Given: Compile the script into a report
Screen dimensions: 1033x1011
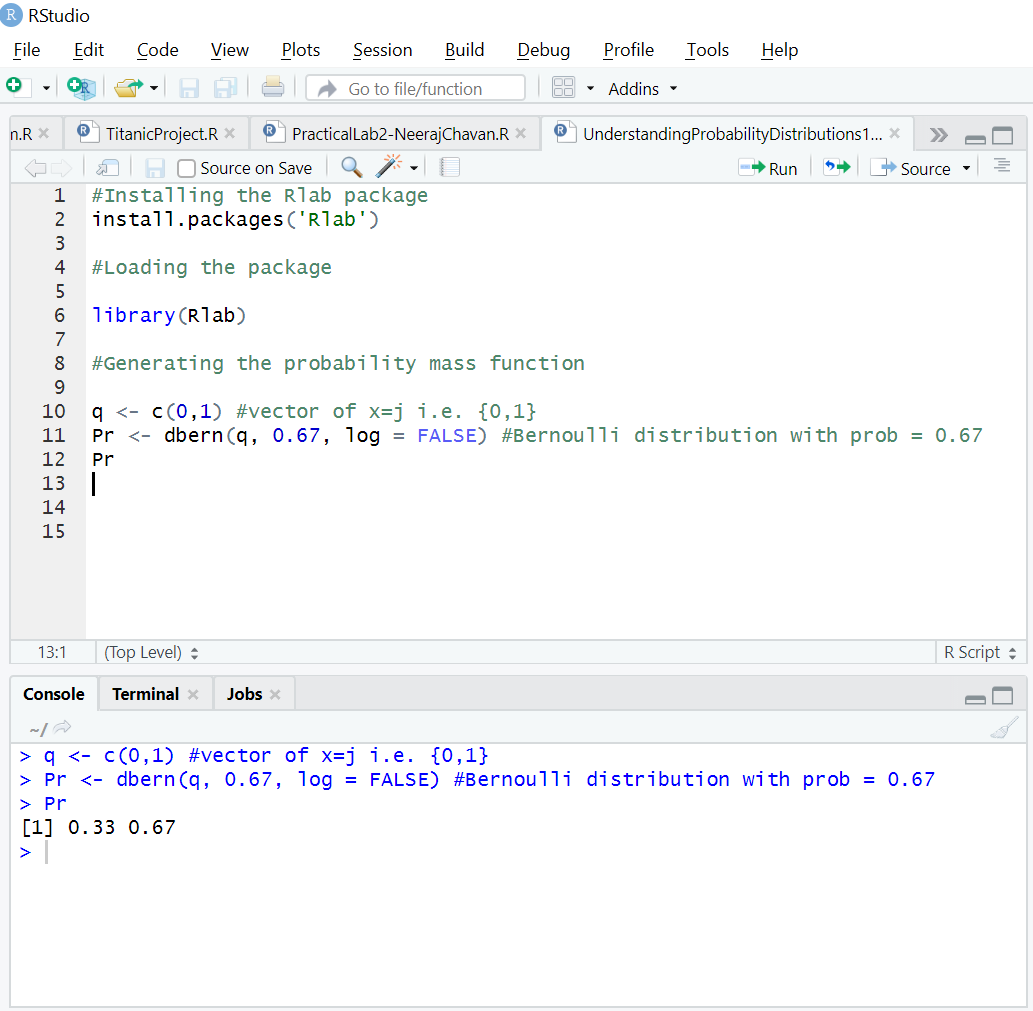Looking at the screenshot, I should (x=448, y=167).
